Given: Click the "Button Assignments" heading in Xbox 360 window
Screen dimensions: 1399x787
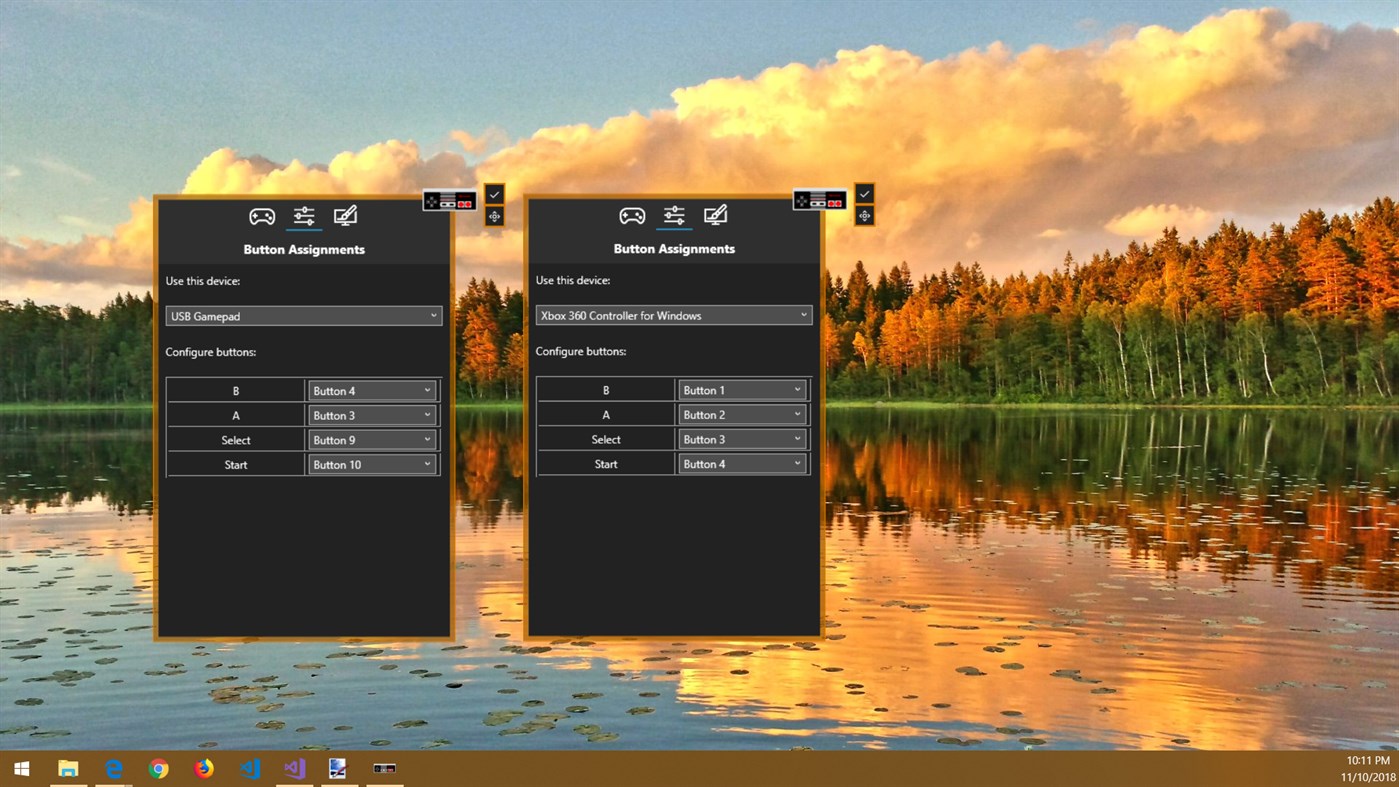Looking at the screenshot, I should pyautogui.click(x=674, y=249).
